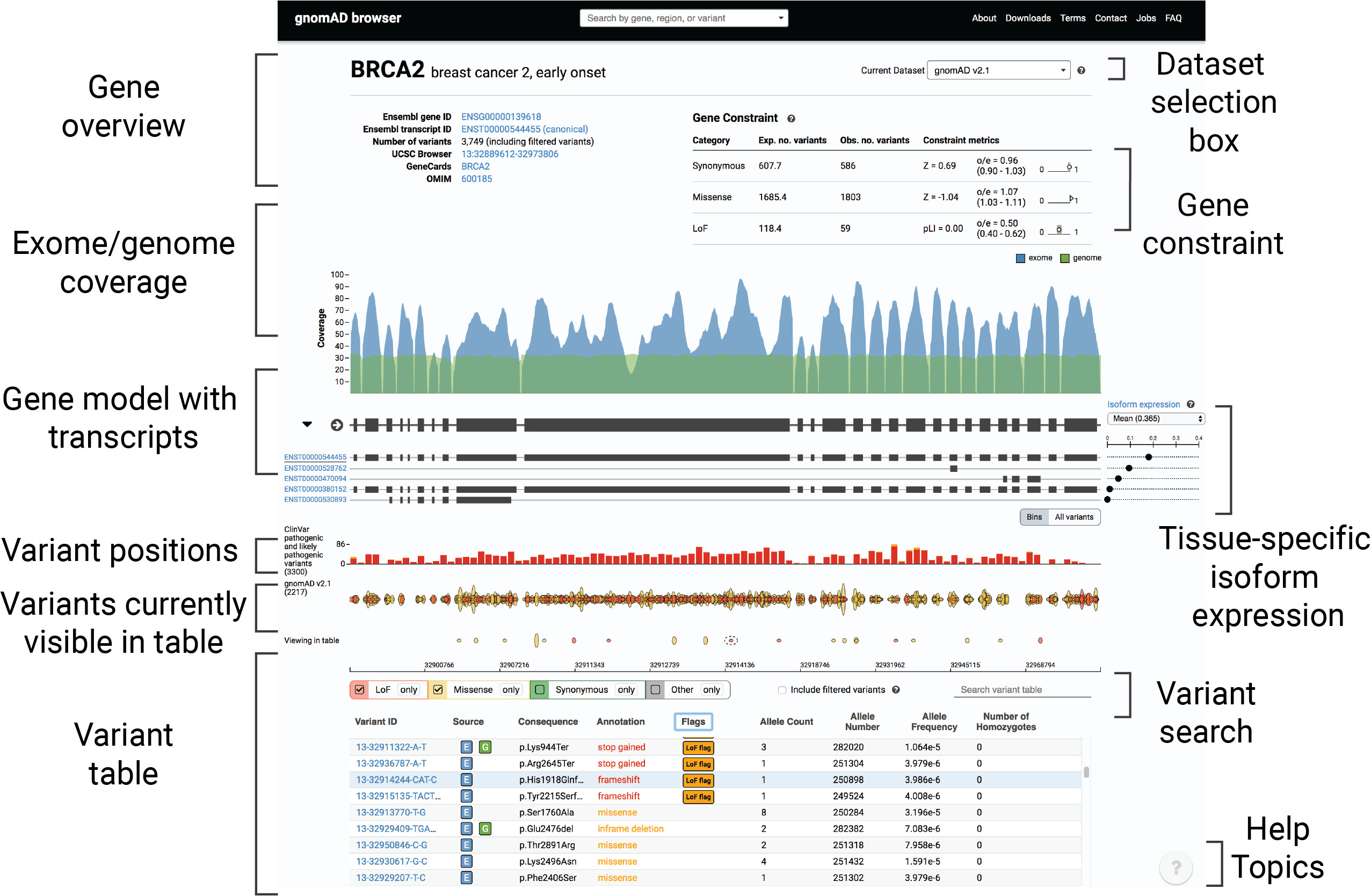This screenshot has height=896, width=1371.
Task: Click help icon beside Current Dataset dropdown
Action: 1080,70
